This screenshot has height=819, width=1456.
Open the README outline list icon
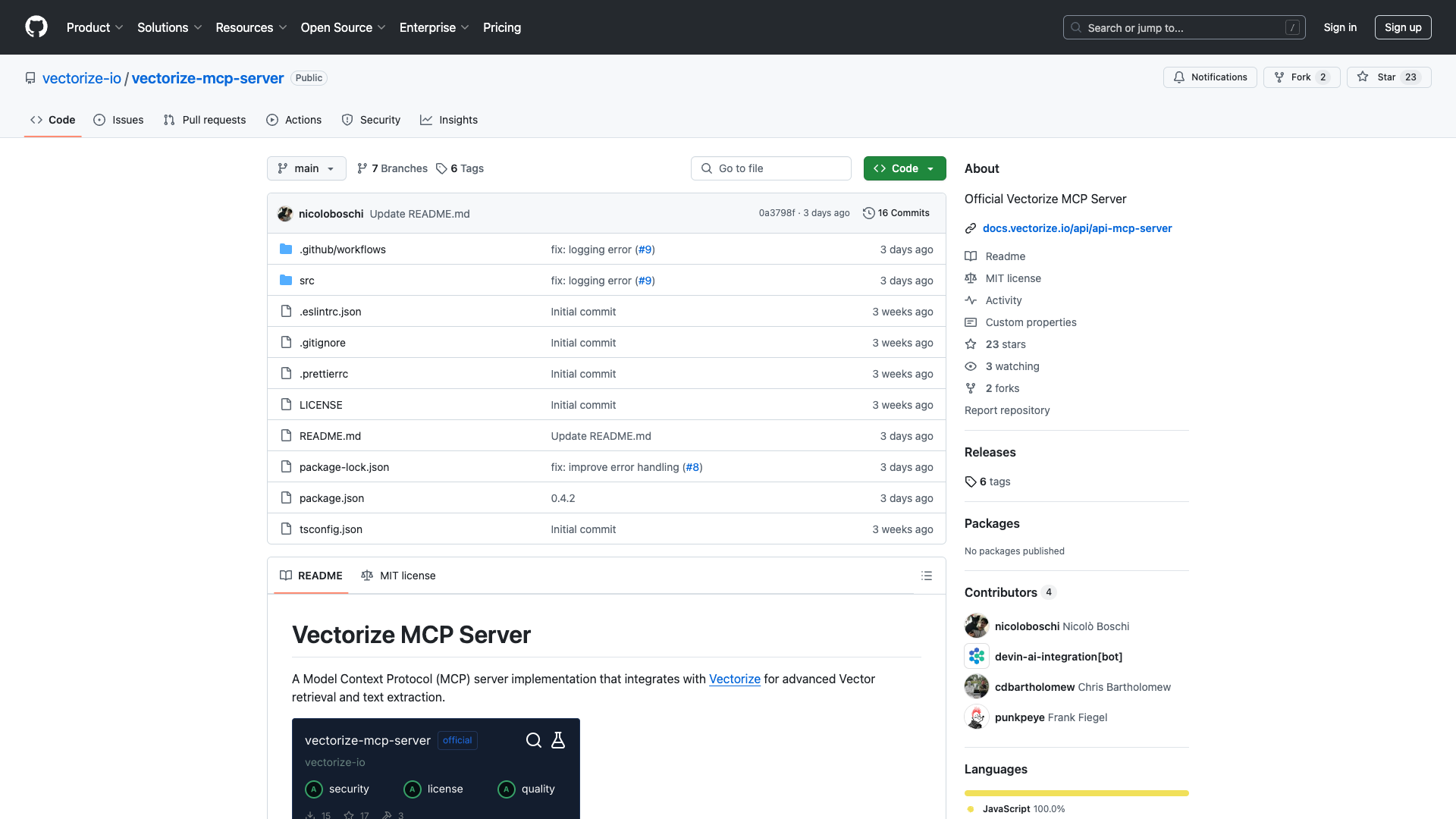[x=927, y=576]
